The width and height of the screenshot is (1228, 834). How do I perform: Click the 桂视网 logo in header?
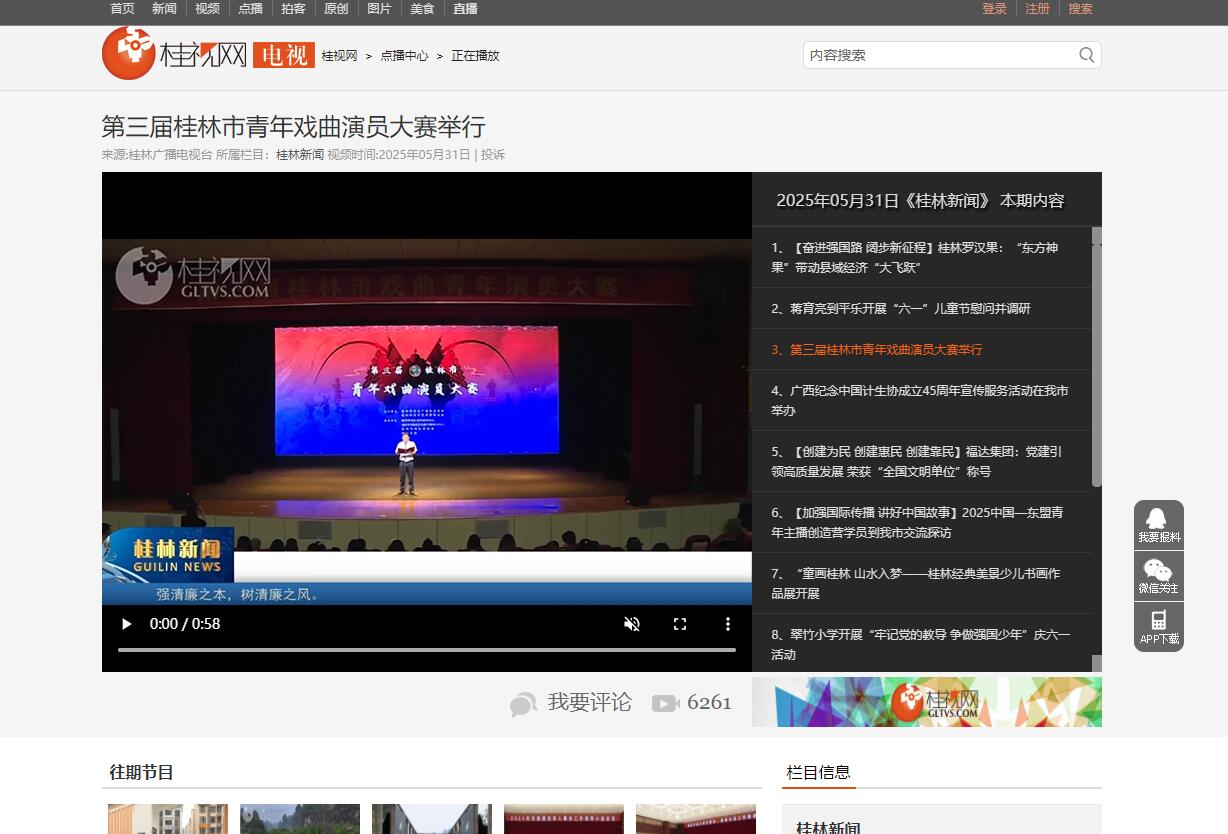pyautogui.click(x=175, y=54)
